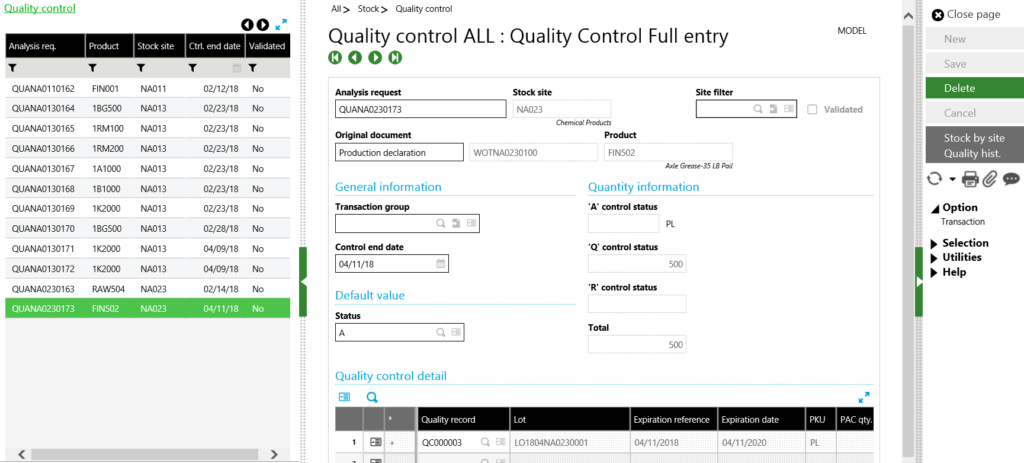Click the New button
This screenshot has width=1024, height=463.
974,39
